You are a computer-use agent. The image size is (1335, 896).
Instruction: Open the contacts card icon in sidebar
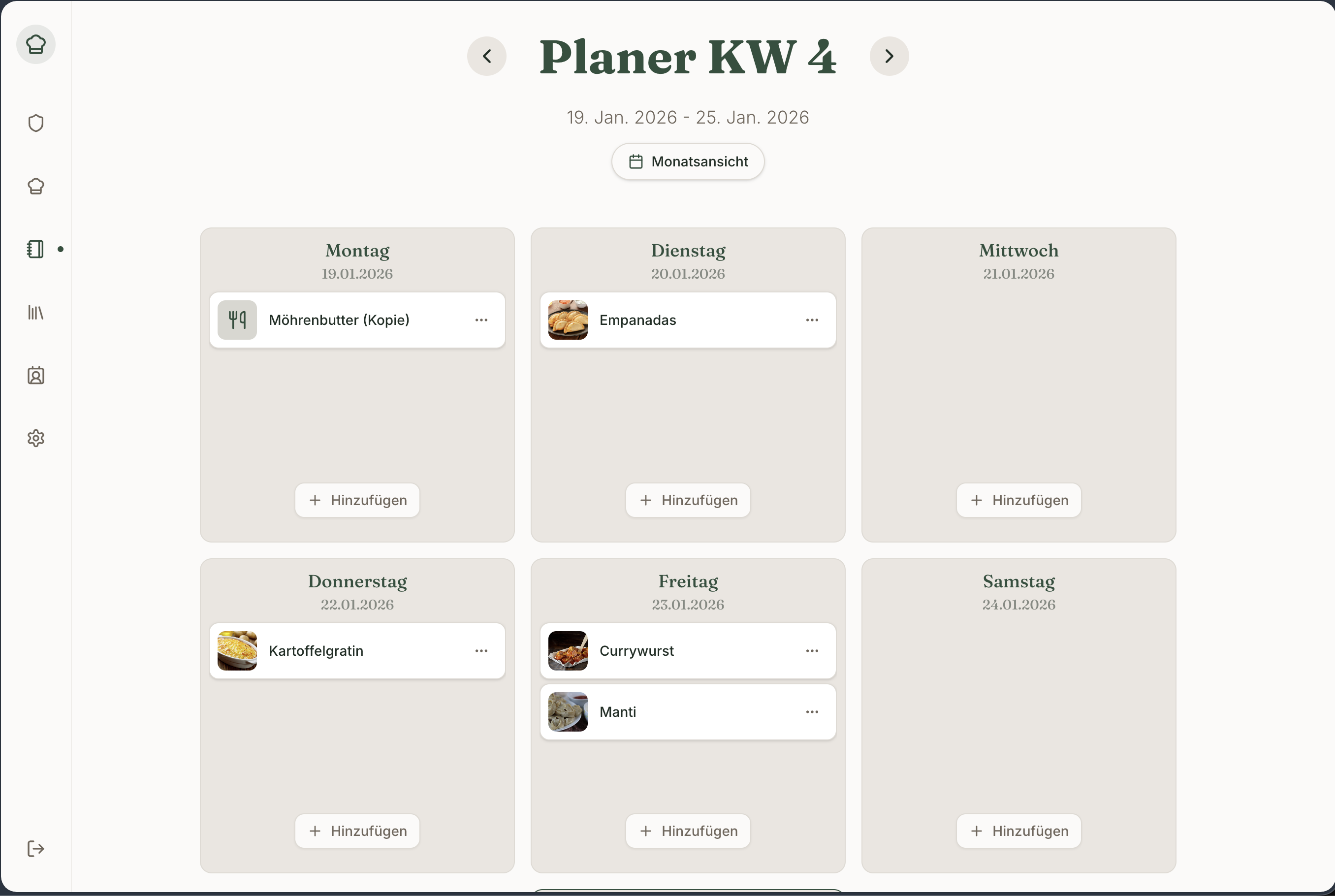[x=35, y=376]
